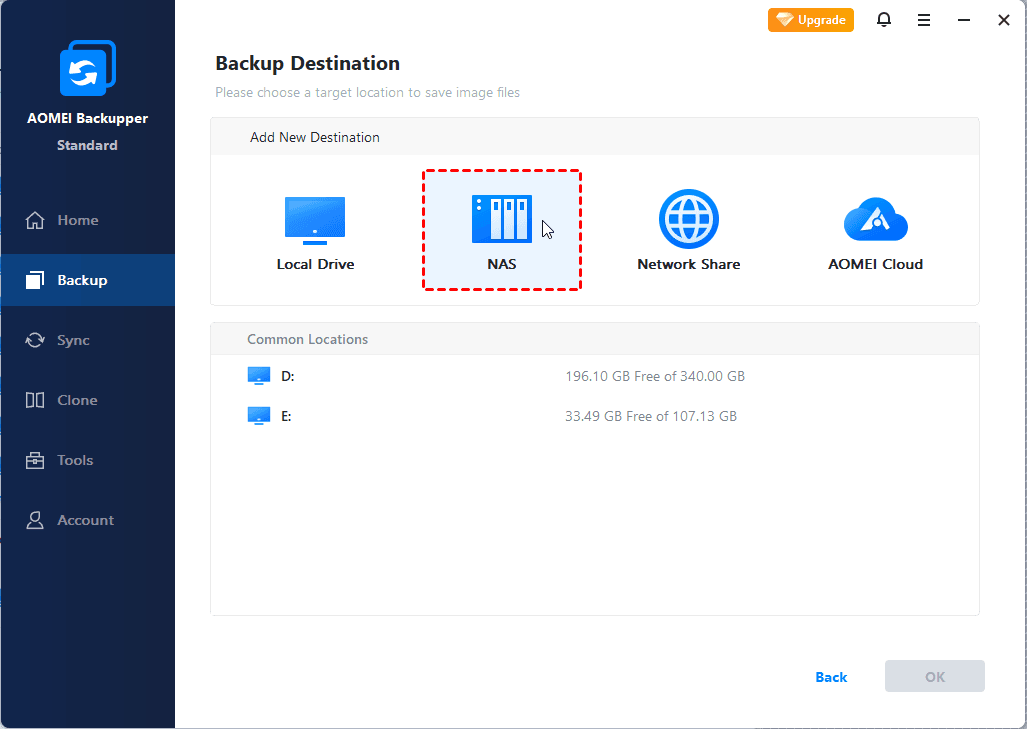Screen dimensions: 1027x729
Task: Pick the AOMEI Cloud destination icon
Action: coord(875,219)
